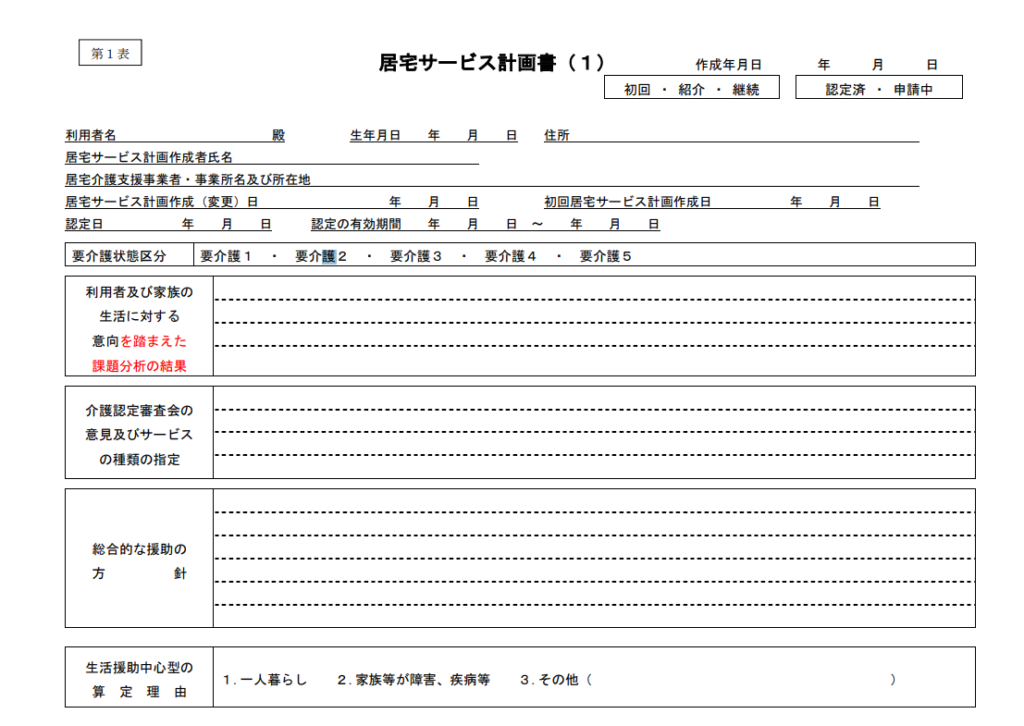The width and height of the screenshot is (1024, 726).
Task: Choose 要介護2 care level
Action: (321, 256)
